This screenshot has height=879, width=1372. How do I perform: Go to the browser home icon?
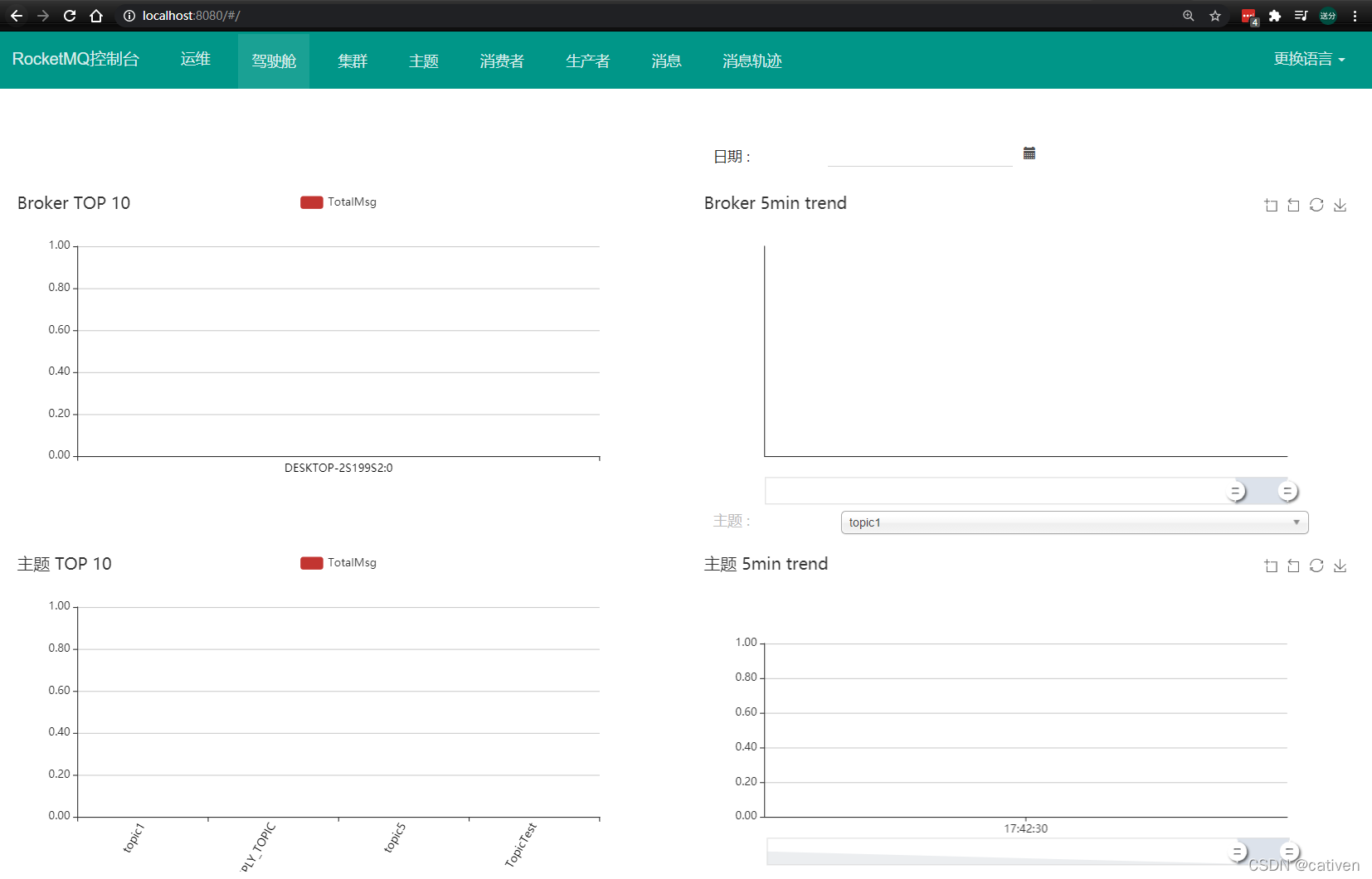coord(96,16)
